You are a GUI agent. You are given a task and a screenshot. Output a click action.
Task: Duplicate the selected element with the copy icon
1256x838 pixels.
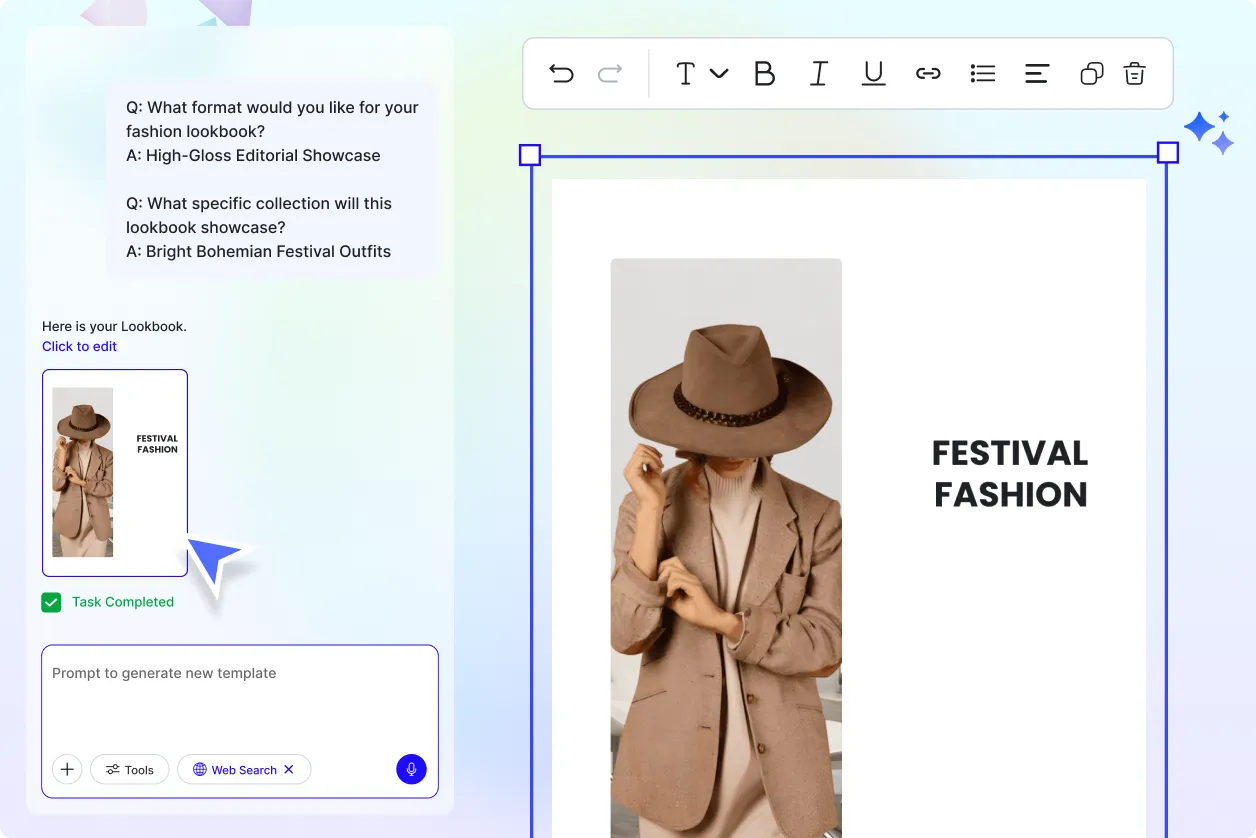[1091, 73]
